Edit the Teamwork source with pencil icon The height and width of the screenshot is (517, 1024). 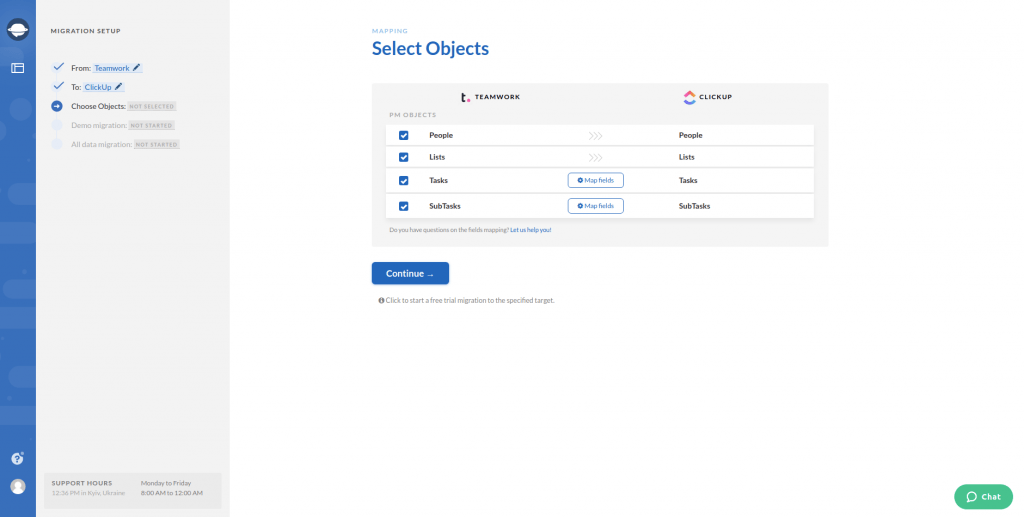click(136, 68)
